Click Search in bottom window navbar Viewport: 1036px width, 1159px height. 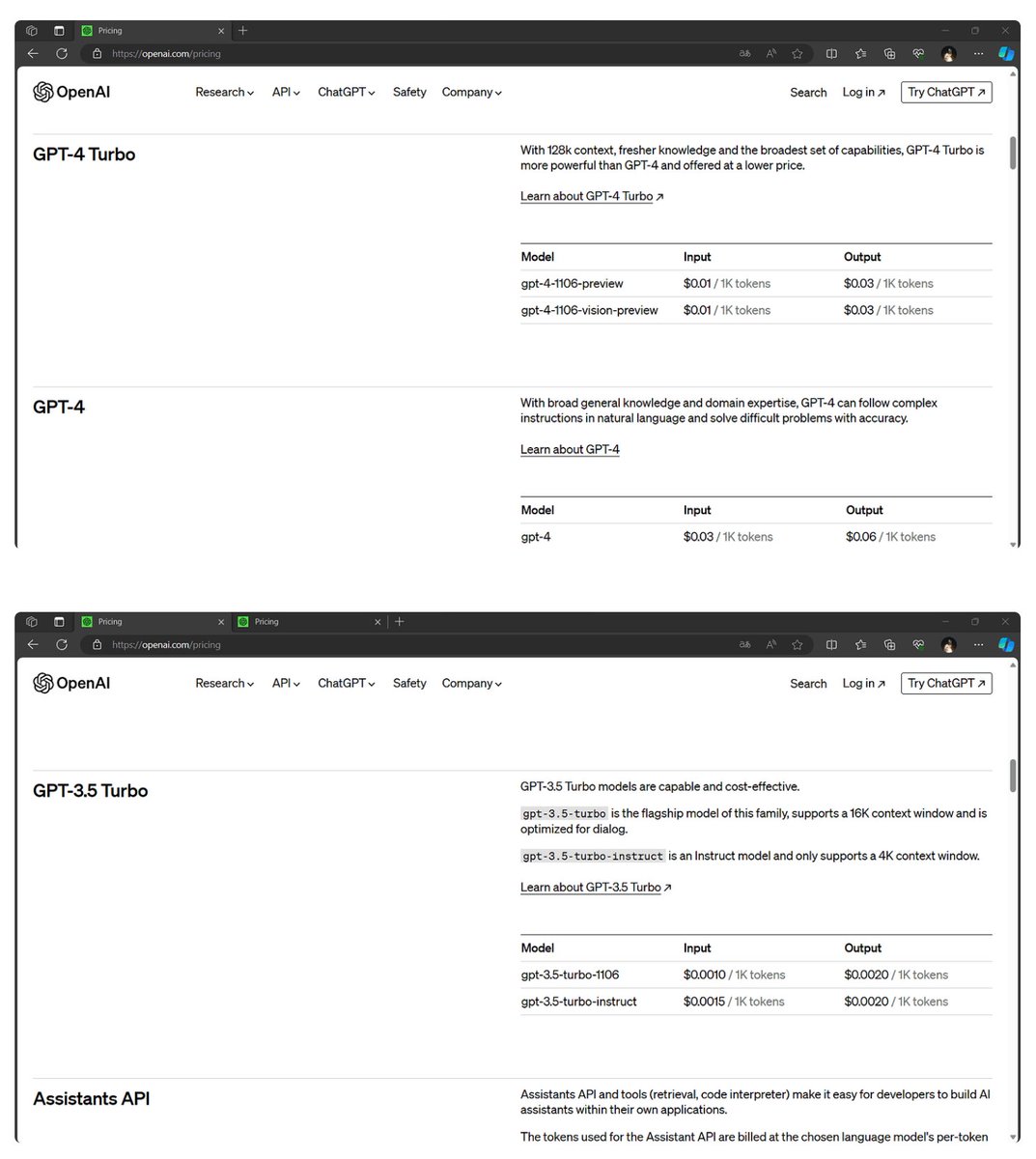808,684
